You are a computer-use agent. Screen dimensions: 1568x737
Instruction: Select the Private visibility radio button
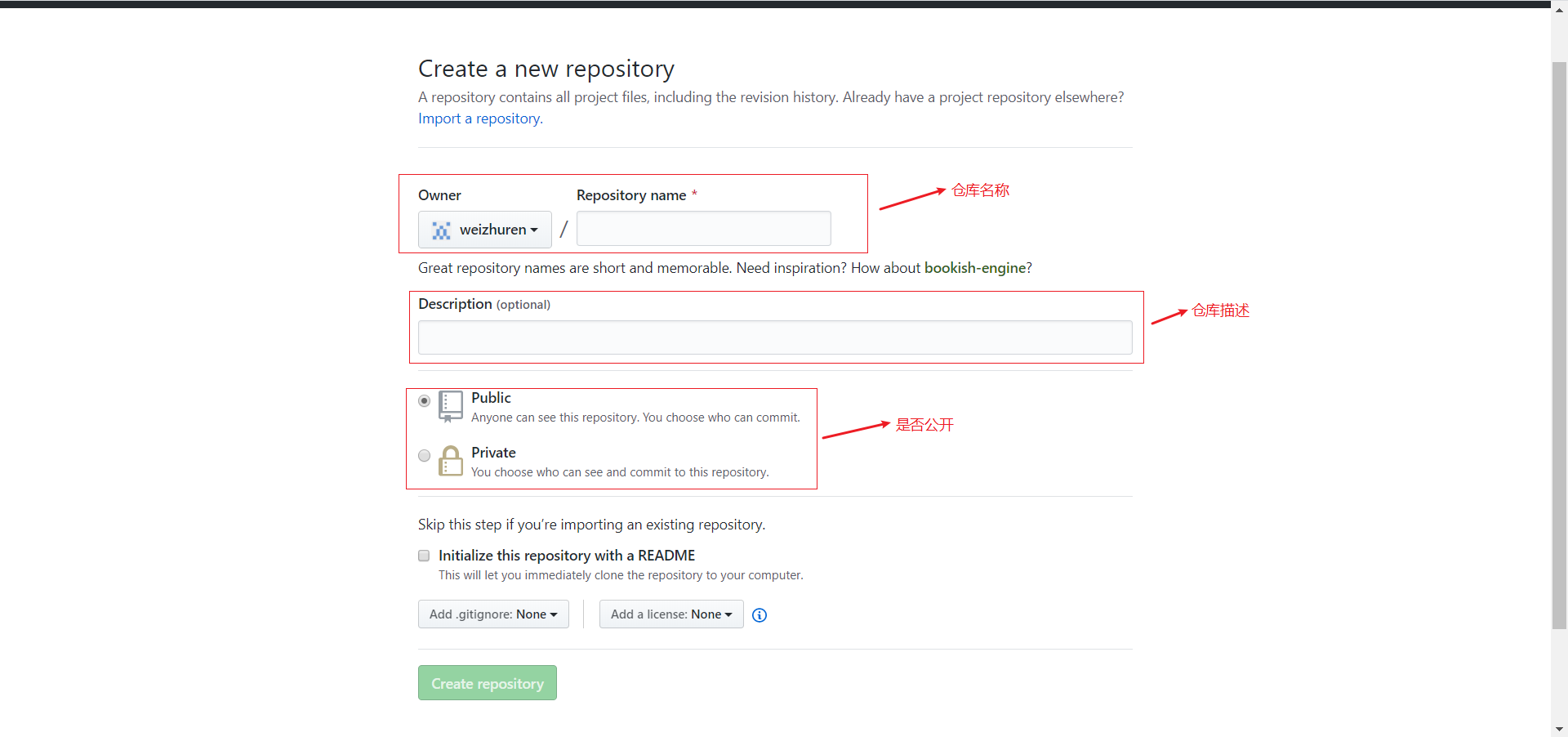(424, 455)
